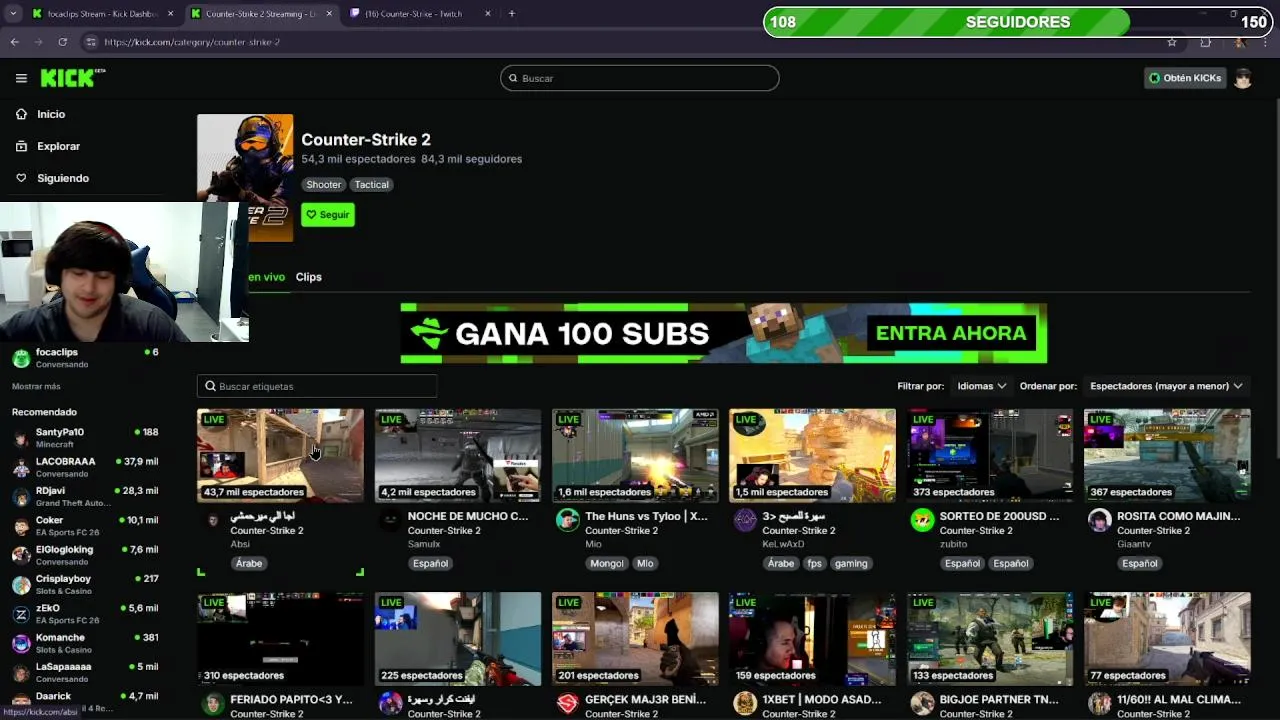Viewport: 1280px width, 720px height.
Task: Click Español tag under NOCHE DE MUCHO stream
Action: tap(431, 563)
